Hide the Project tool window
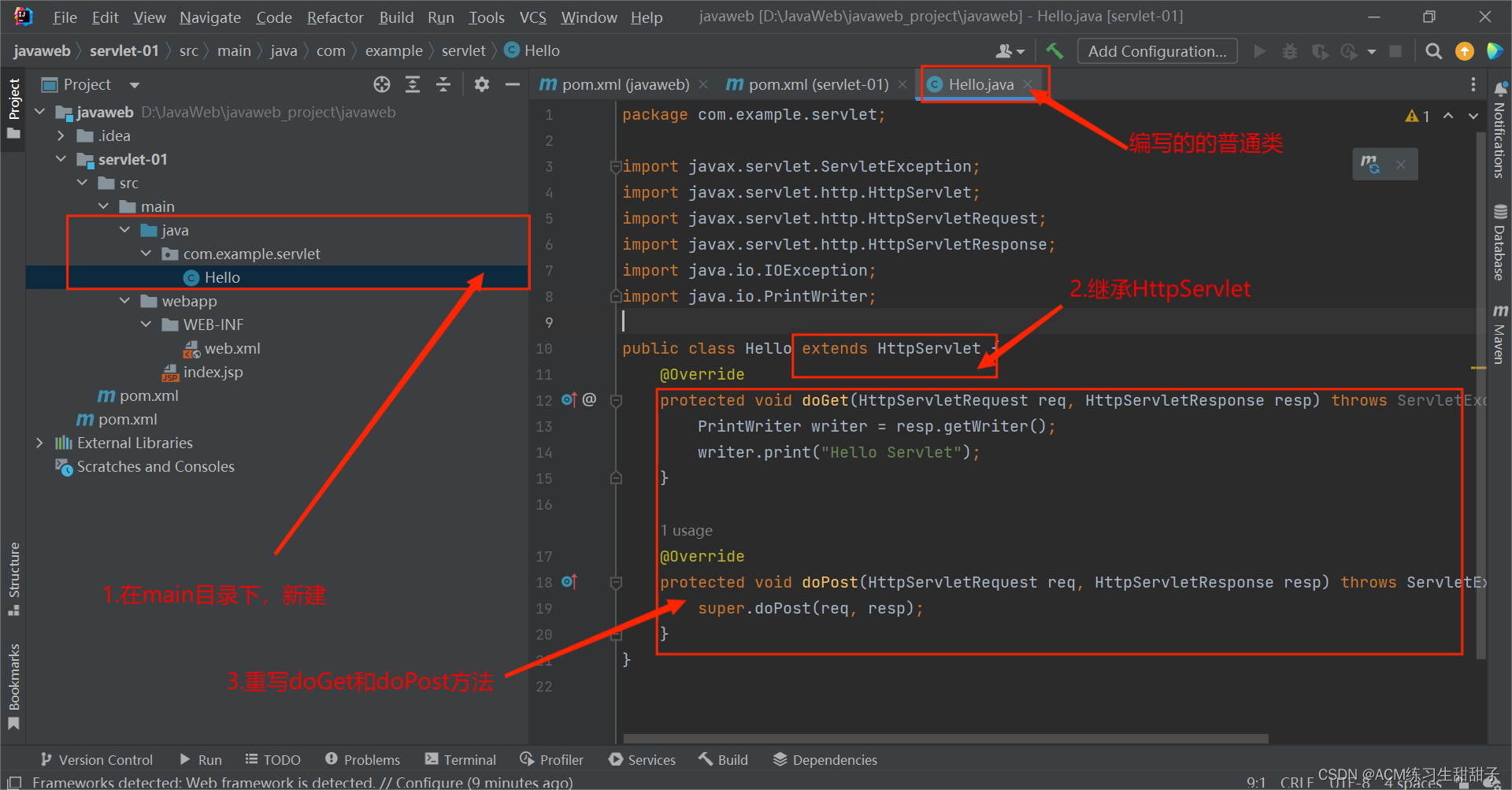Screen dimensions: 1512x790 click(x=513, y=84)
